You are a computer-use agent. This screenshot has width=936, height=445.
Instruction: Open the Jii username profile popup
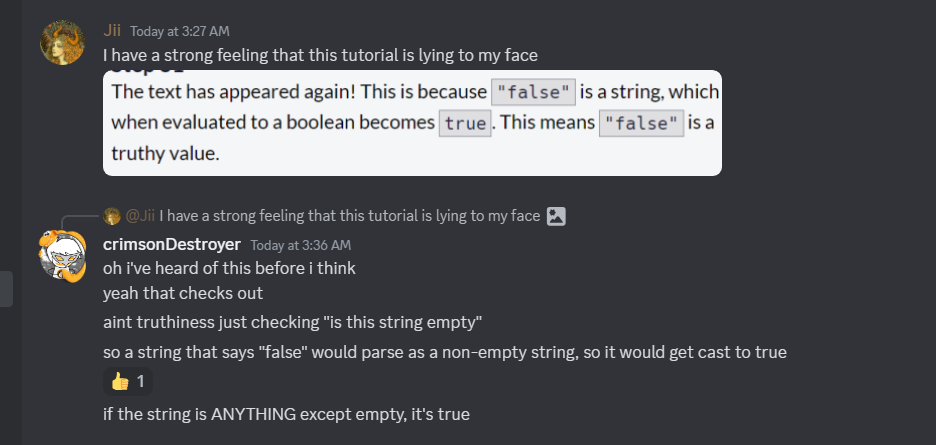[112, 30]
